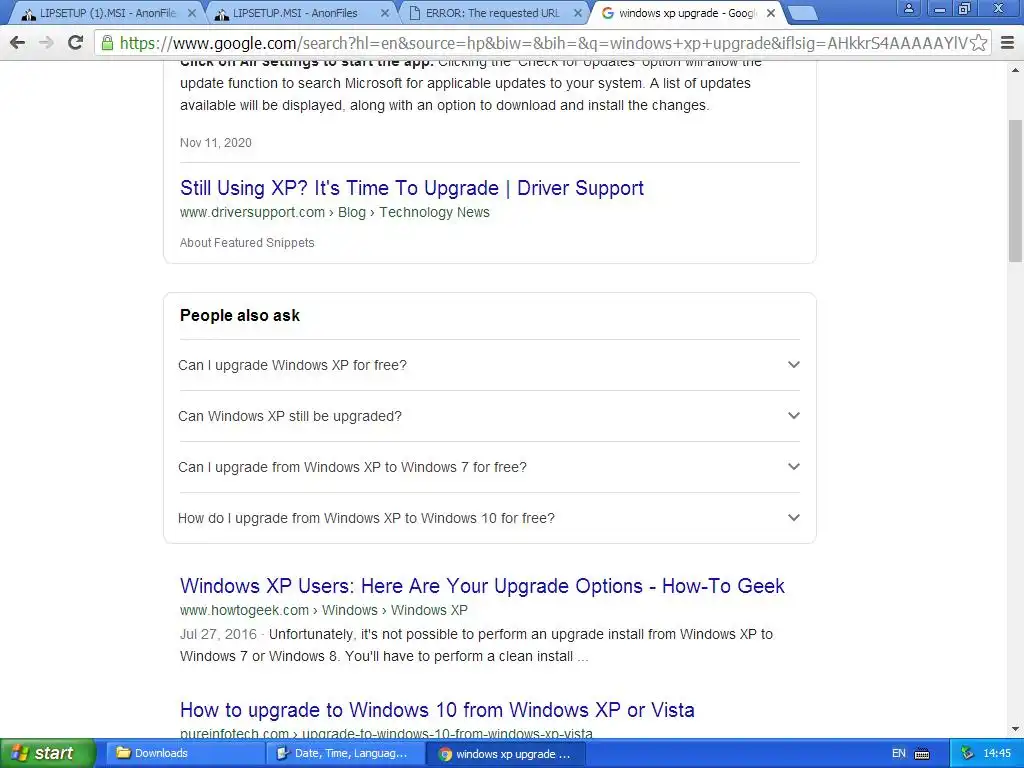Open the Chrome hamburger menu
The image size is (1024, 768).
(1008, 43)
